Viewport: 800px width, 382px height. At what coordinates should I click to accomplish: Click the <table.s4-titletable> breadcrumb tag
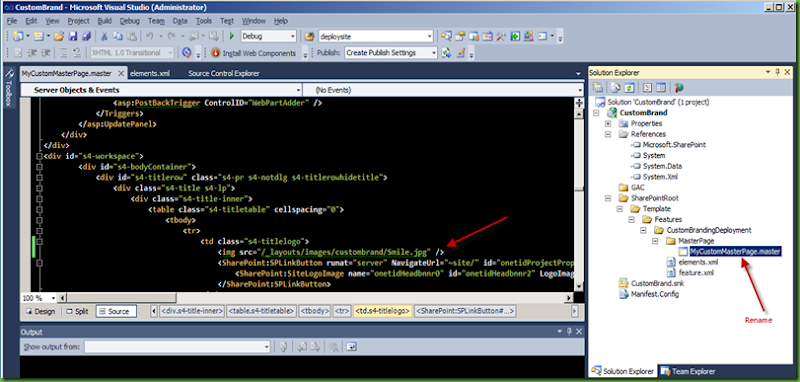click(x=261, y=311)
